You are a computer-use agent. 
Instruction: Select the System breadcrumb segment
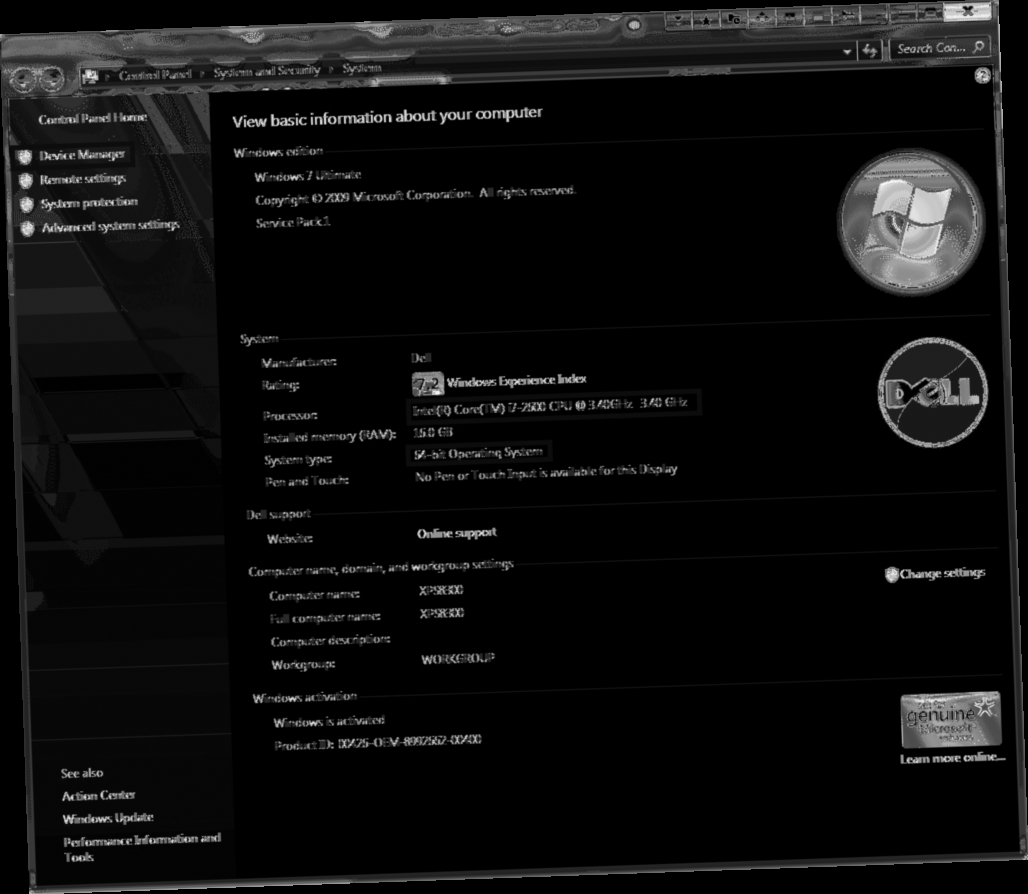[361, 68]
